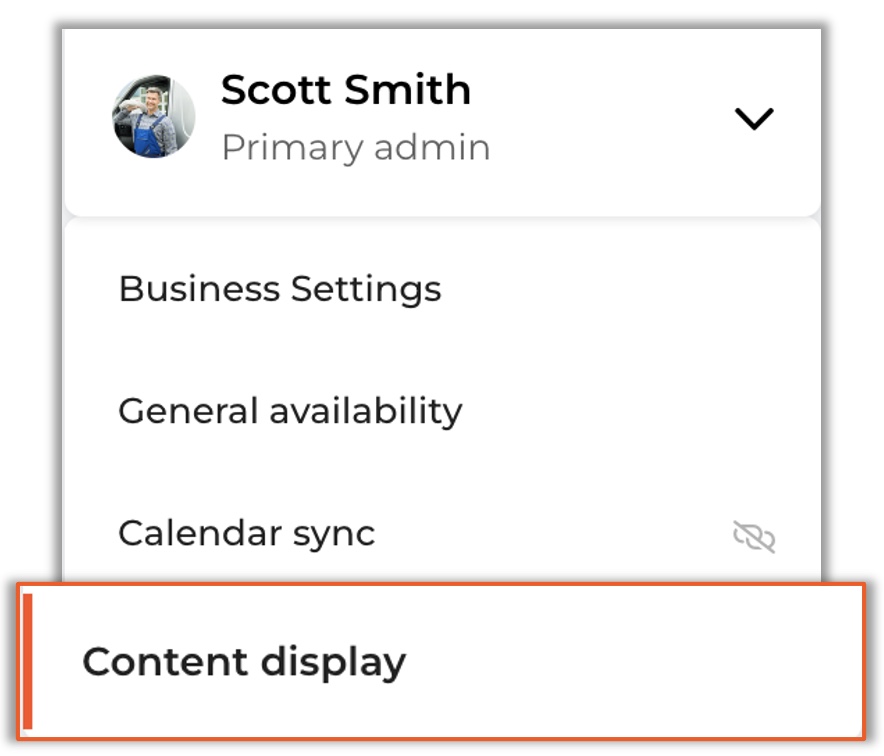Select the highlighted Content display item

pyautogui.click(x=441, y=661)
